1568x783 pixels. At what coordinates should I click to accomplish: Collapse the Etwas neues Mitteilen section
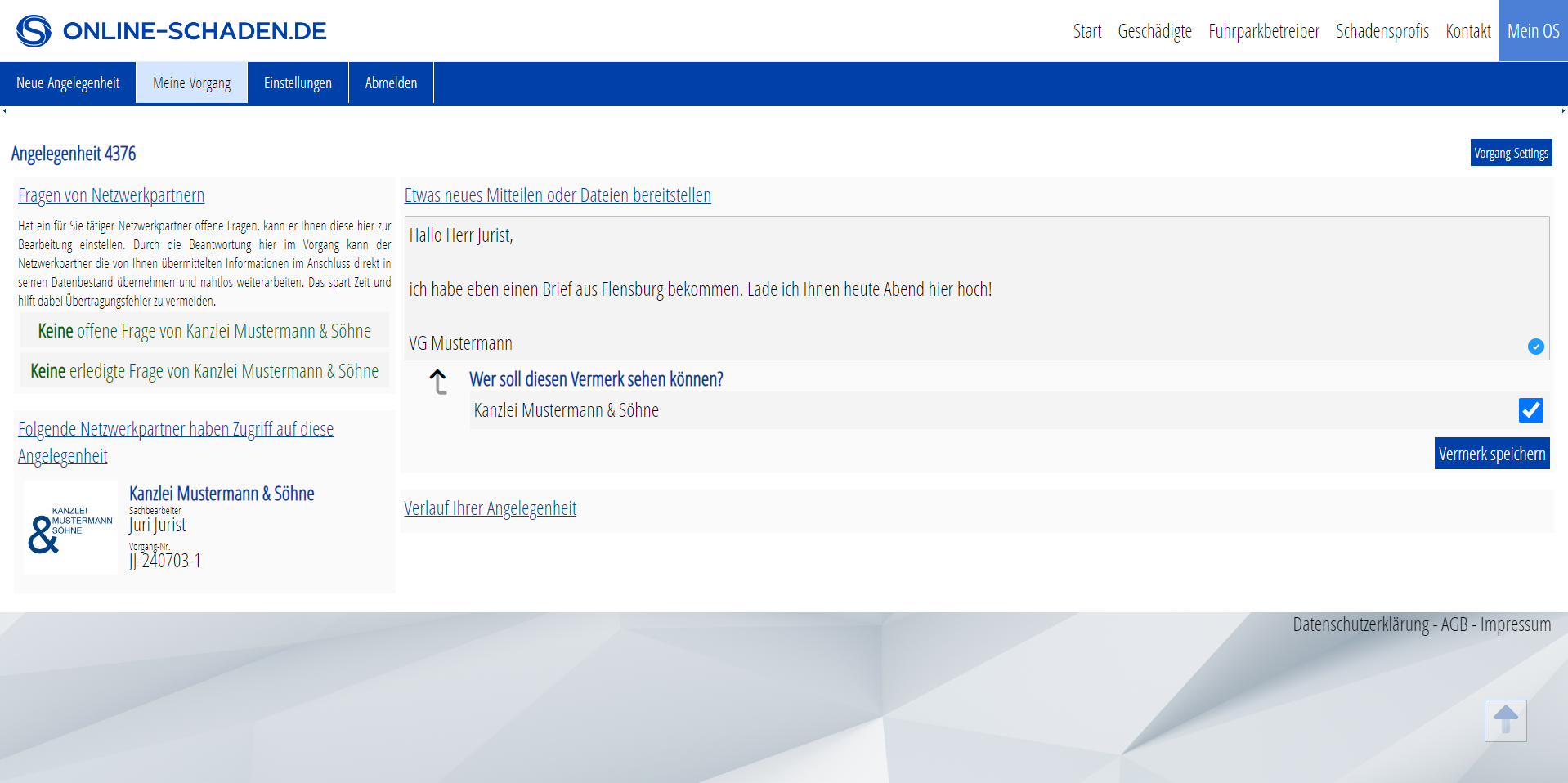tap(558, 195)
